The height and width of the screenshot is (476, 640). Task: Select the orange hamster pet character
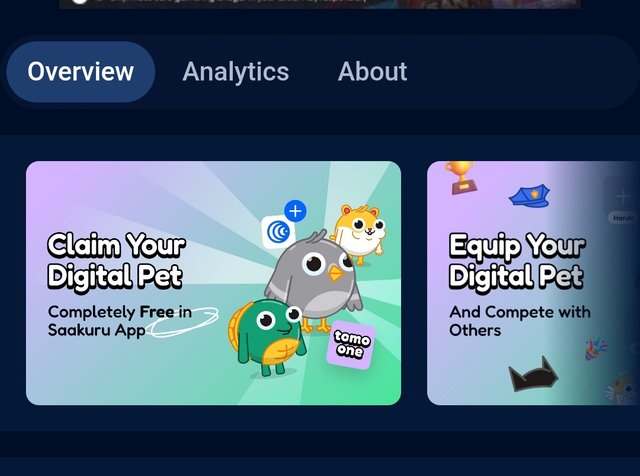(360, 235)
